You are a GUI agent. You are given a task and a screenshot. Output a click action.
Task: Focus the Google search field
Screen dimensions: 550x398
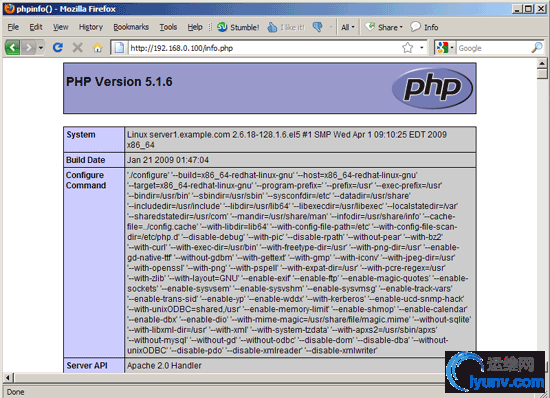493,48
